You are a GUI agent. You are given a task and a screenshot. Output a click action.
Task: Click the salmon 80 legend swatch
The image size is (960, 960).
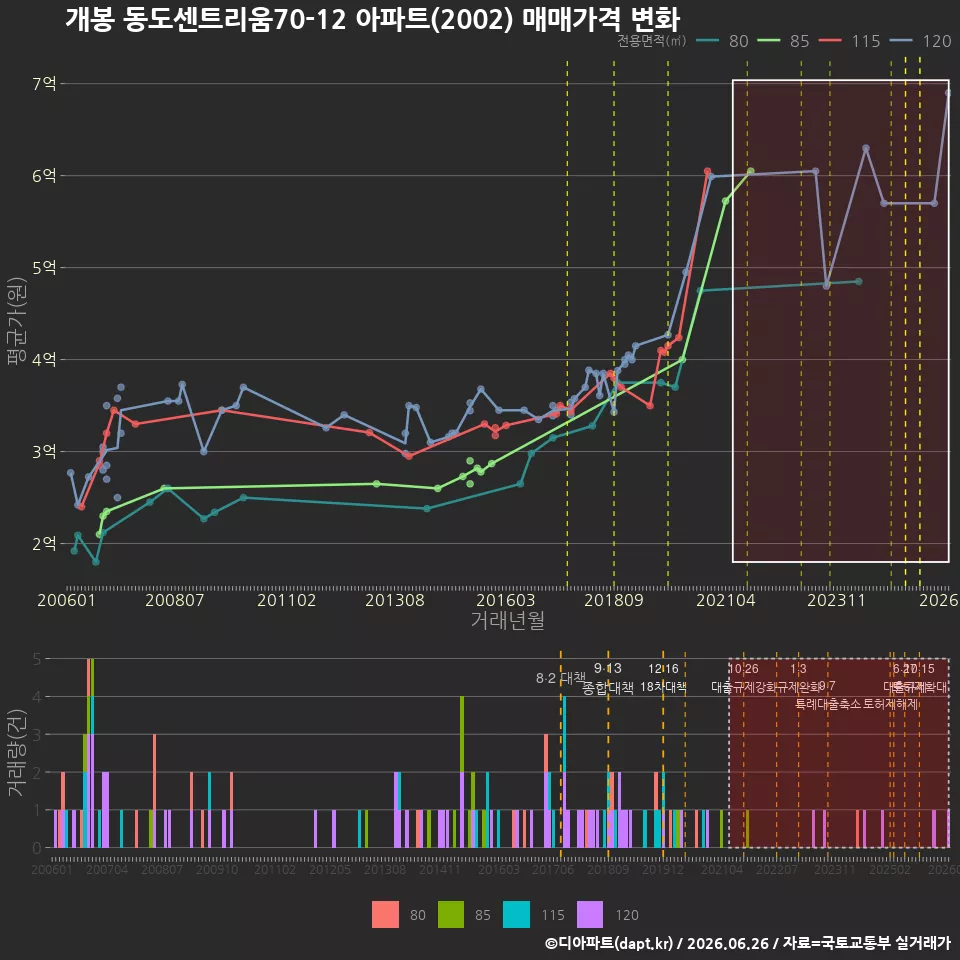click(x=385, y=915)
